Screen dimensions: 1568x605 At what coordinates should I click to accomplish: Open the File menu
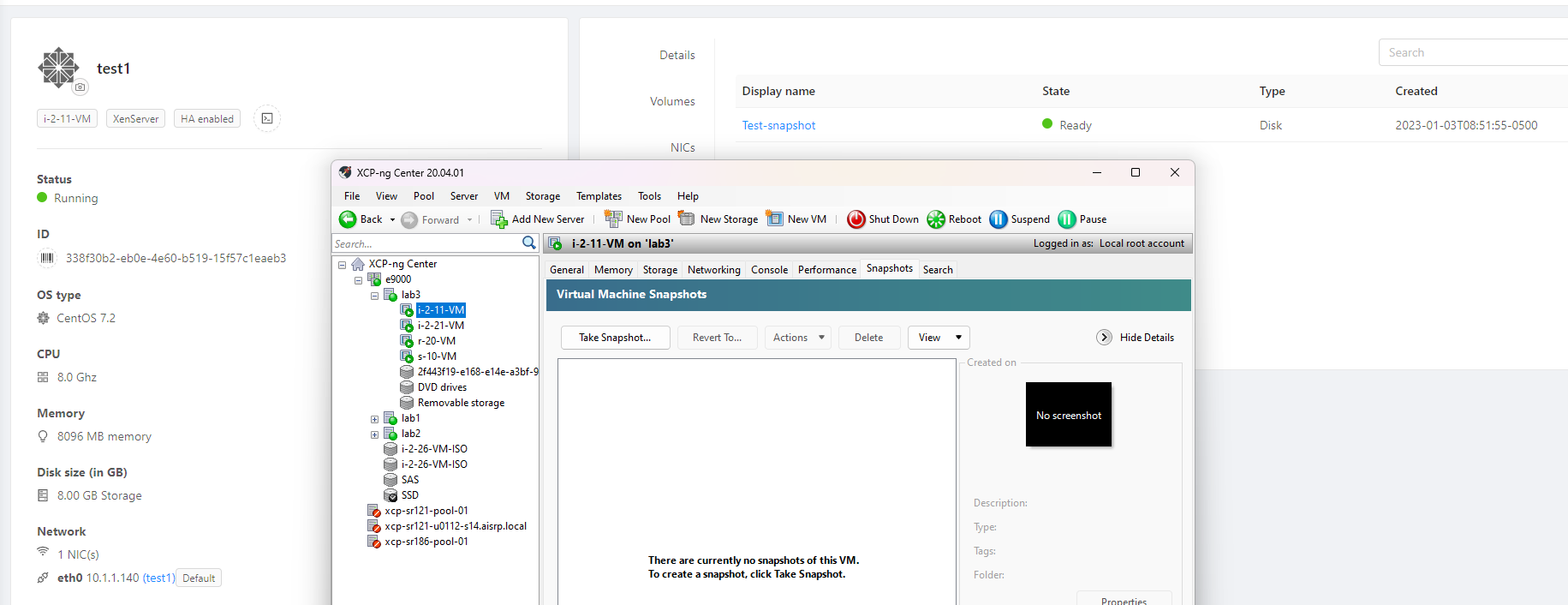click(352, 196)
